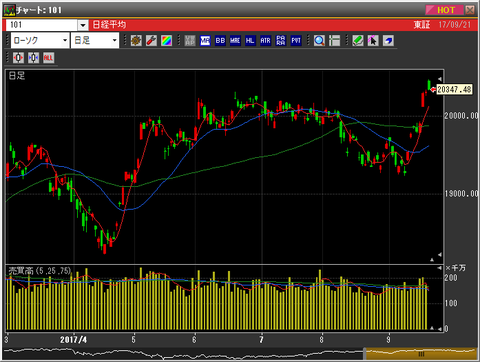Open the rainbow color settings icon
The image size is (480, 362).
click(x=166, y=41)
